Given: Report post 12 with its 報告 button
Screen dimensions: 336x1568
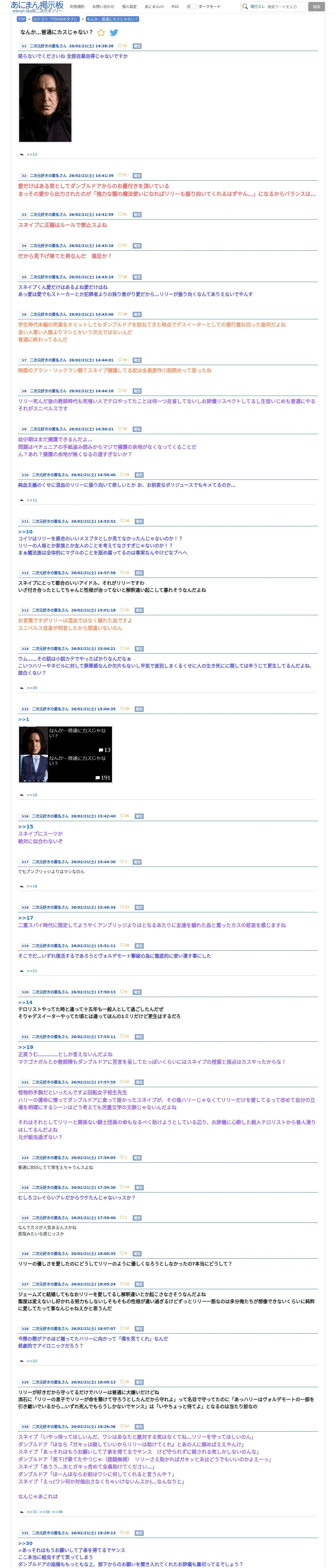Looking at the screenshot, I should point(139,573).
